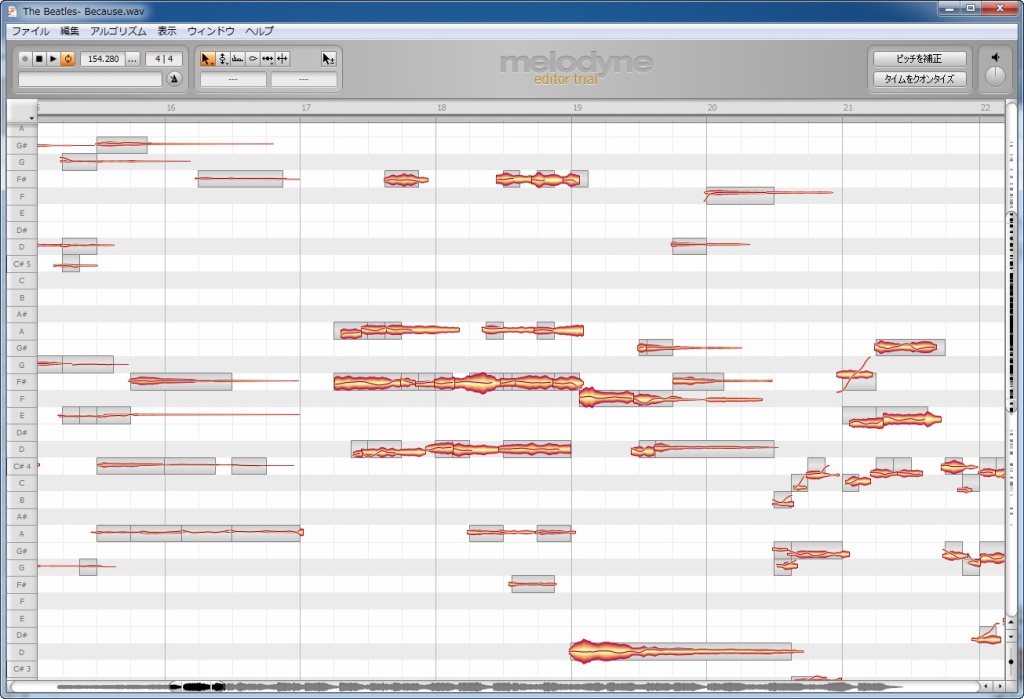This screenshot has height=699, width=1024.
Task: Click bar 18 marker in the time ruler
Action: (x=441, y=108)
